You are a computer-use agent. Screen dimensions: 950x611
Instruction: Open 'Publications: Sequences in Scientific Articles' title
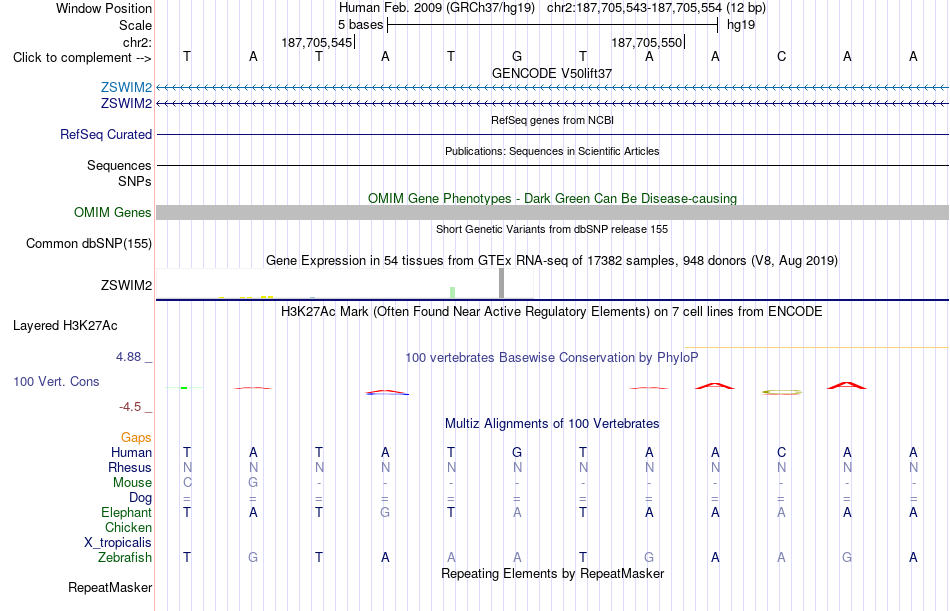point(552,151)
